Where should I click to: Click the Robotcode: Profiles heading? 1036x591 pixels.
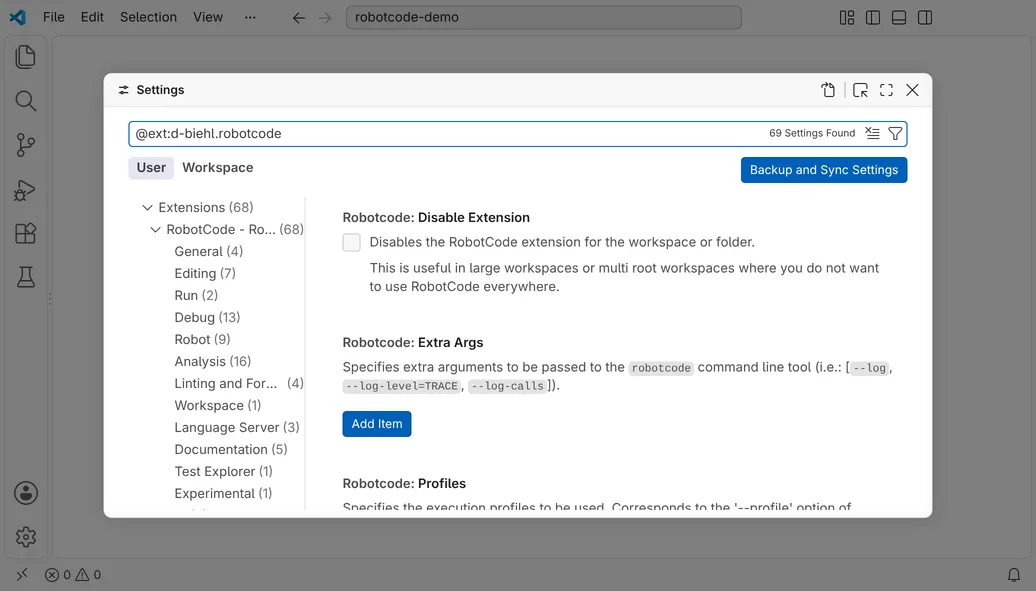pyautogui.click(x=404, y=483)
